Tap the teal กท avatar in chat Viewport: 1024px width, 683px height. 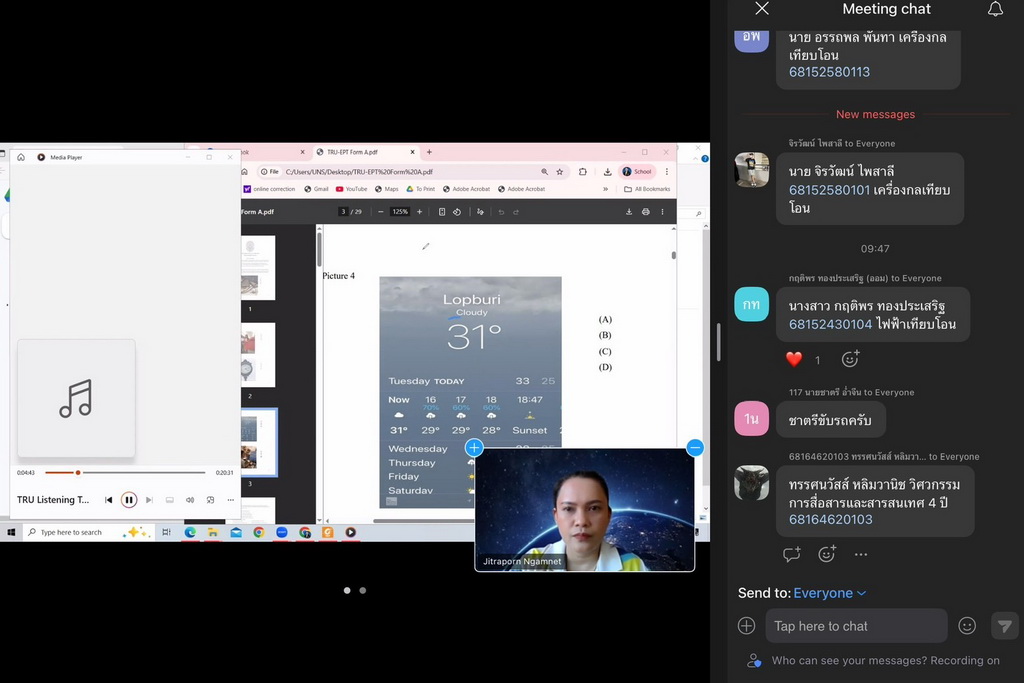click(x=752, y=304)
